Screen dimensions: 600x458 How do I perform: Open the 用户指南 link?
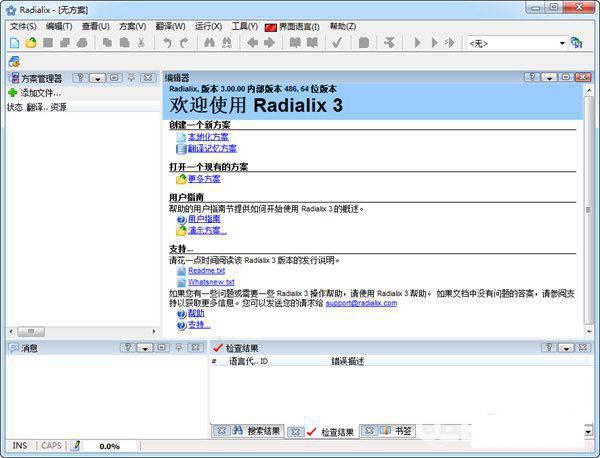coord(204,219)
